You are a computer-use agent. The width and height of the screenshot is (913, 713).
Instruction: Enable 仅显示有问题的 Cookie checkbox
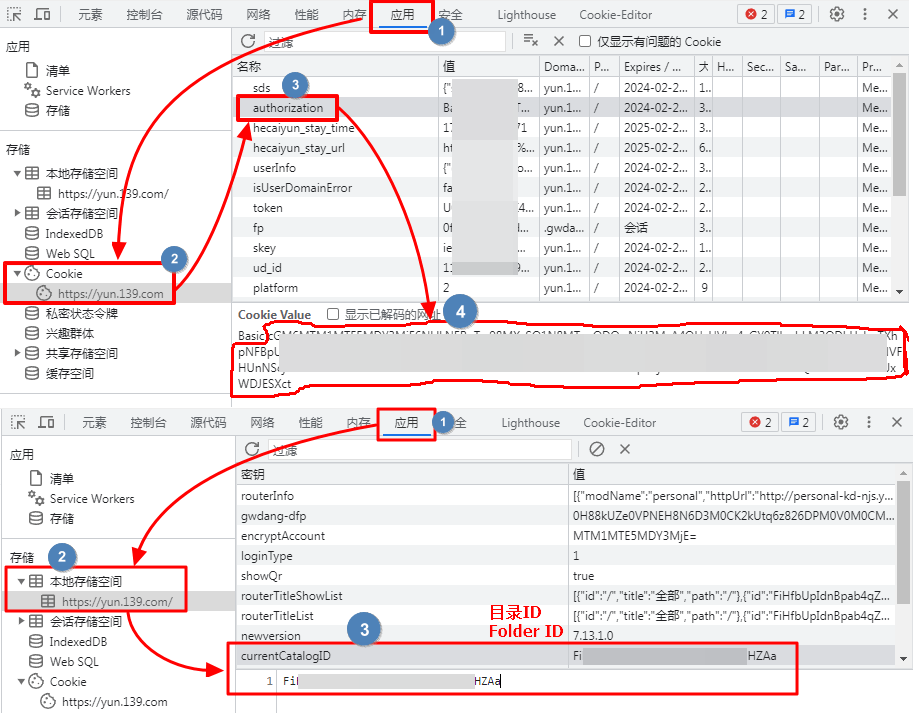pos(585,42)
